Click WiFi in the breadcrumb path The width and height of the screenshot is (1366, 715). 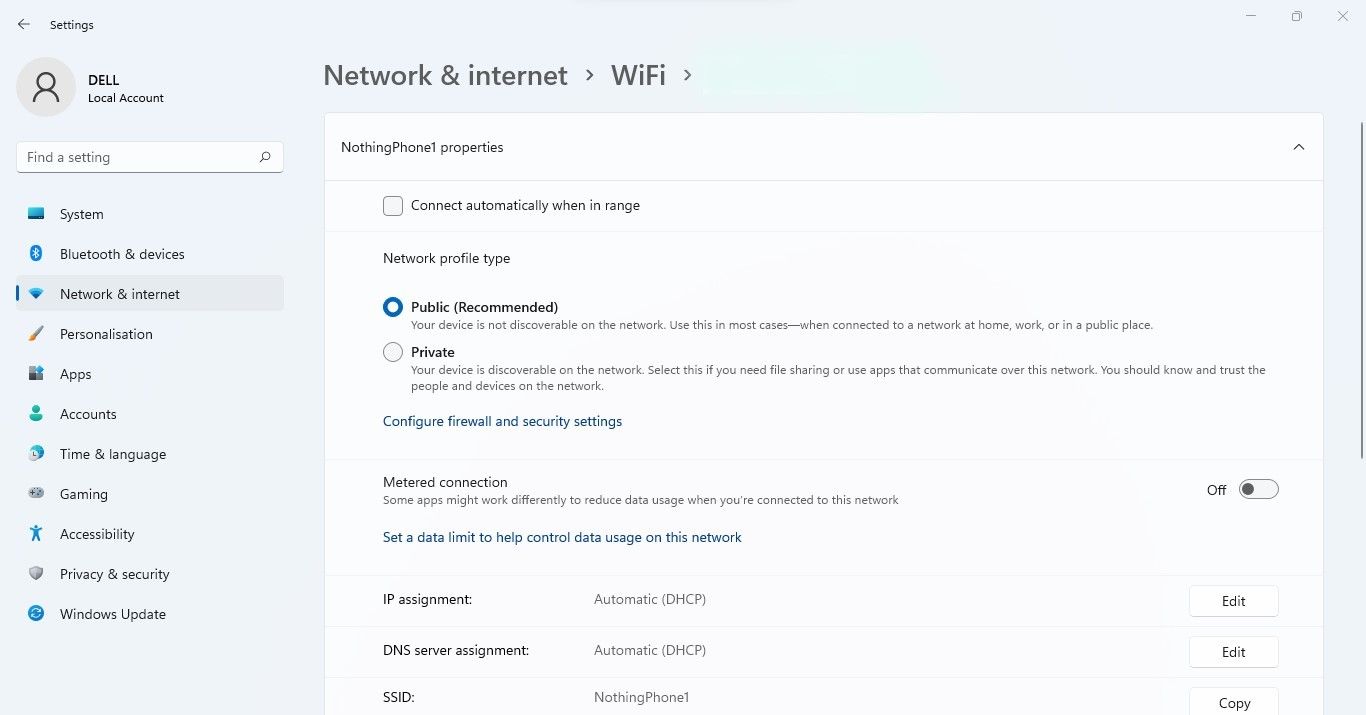coord(638,75)
